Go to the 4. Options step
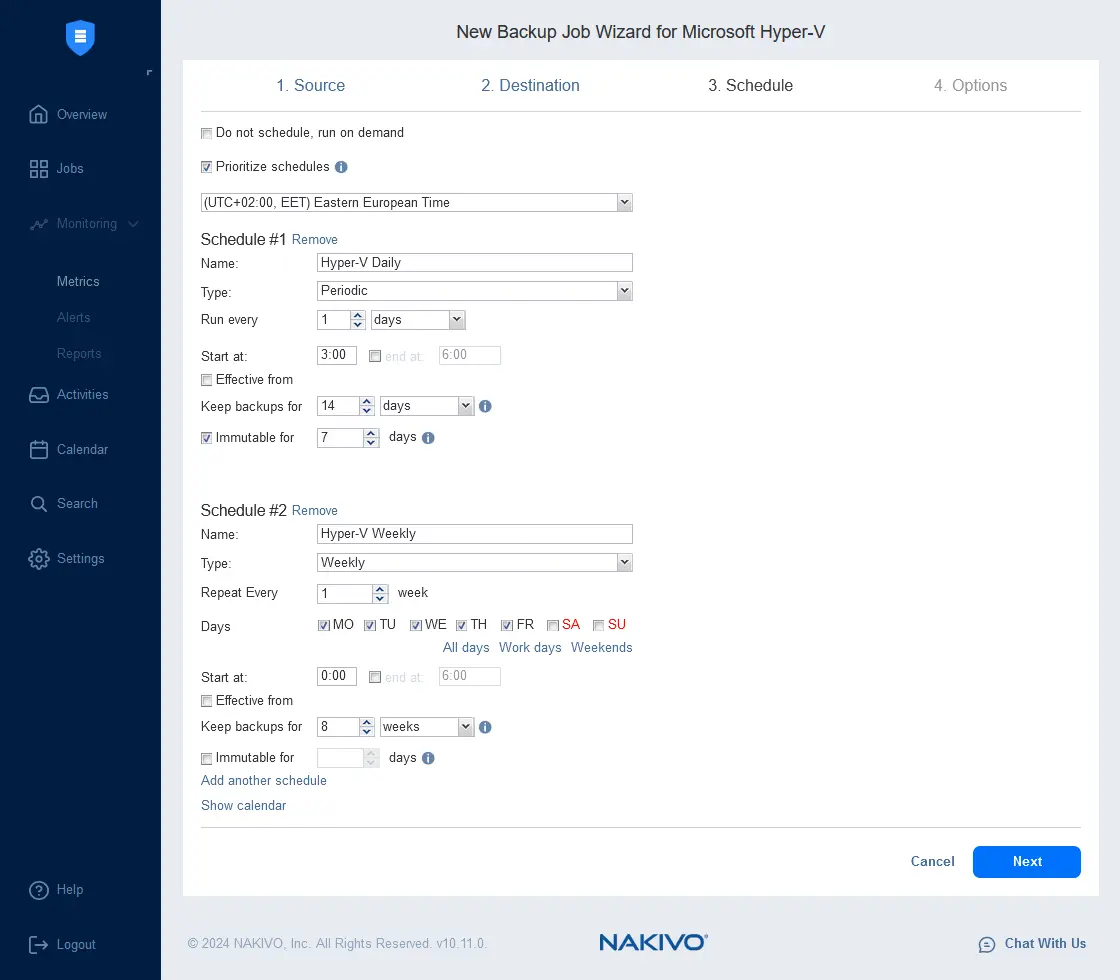 click(970, 86)
